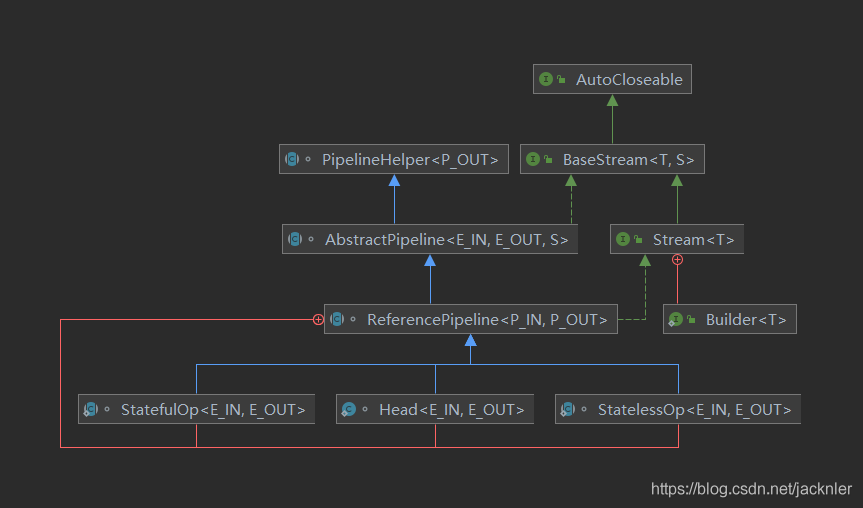863x508 pixels.
Task: Select the ReferencePipeline<P_IN, P_OUT> node label
Action: pyautogui.click(x=487, y=320)
